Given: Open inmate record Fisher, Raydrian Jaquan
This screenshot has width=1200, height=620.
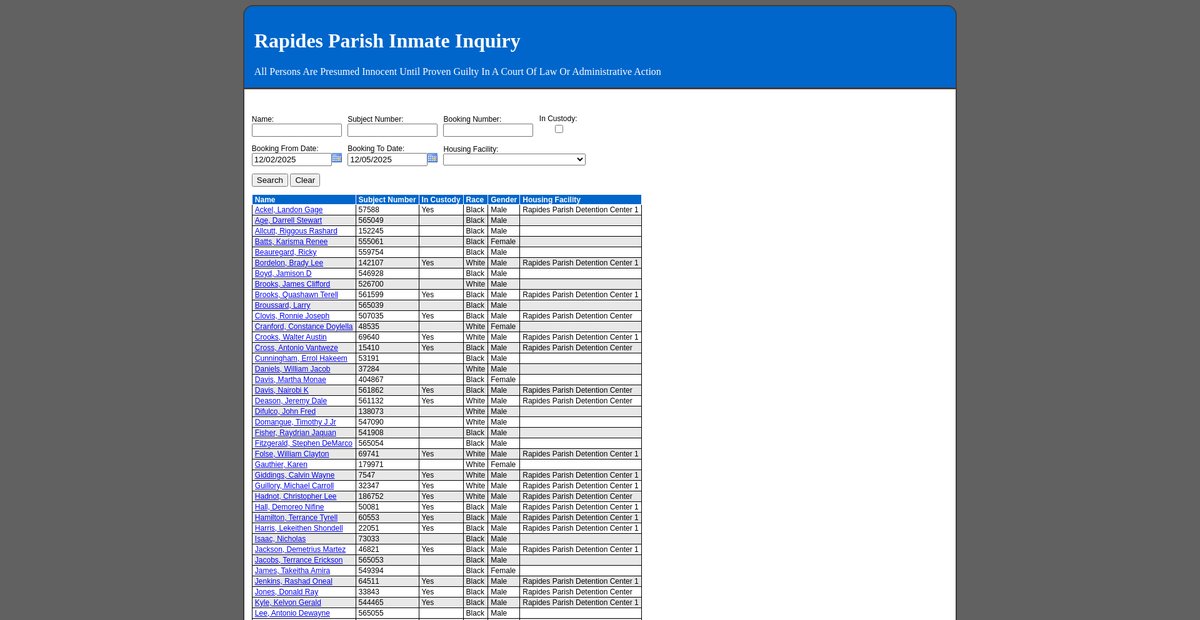Looking at the screenshot, I should 294,433.
